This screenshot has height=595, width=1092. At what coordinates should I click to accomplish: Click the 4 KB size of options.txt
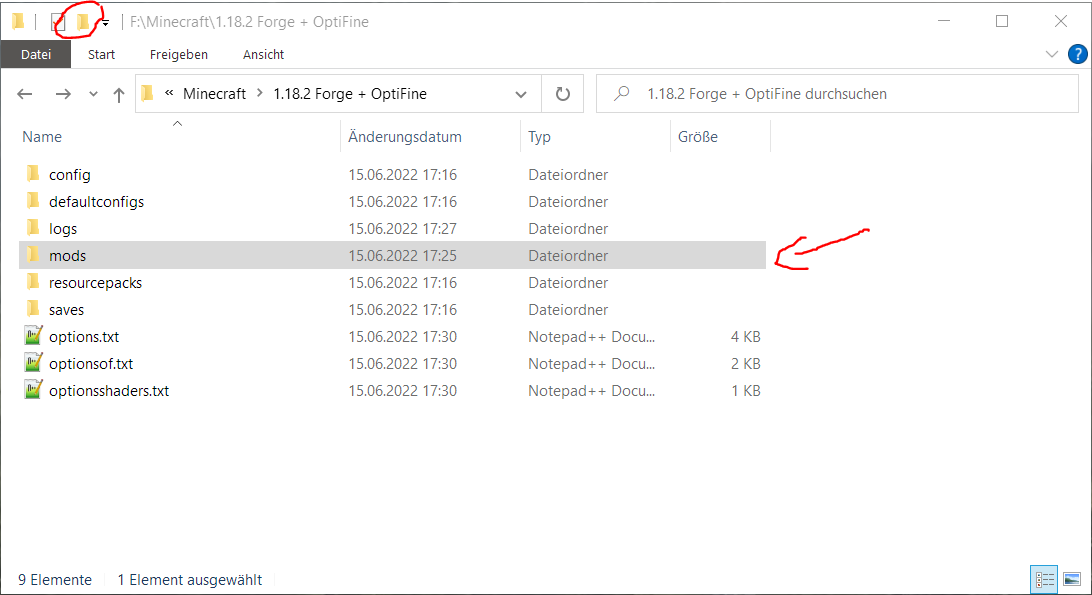745,337
